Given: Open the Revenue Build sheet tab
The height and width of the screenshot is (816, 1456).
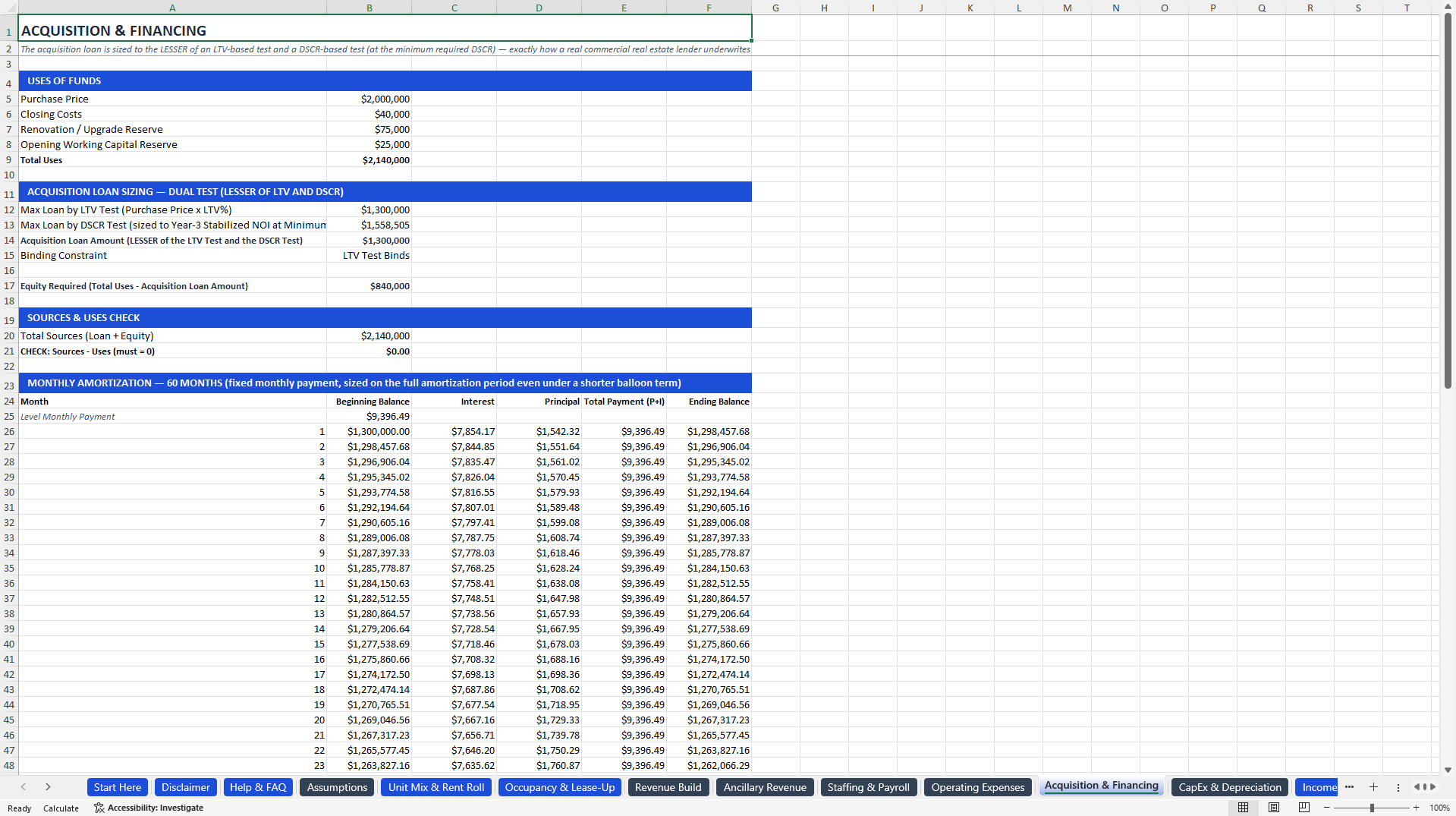Looking at the screenshot, I should pyautogui.click(x=668, y=787).
